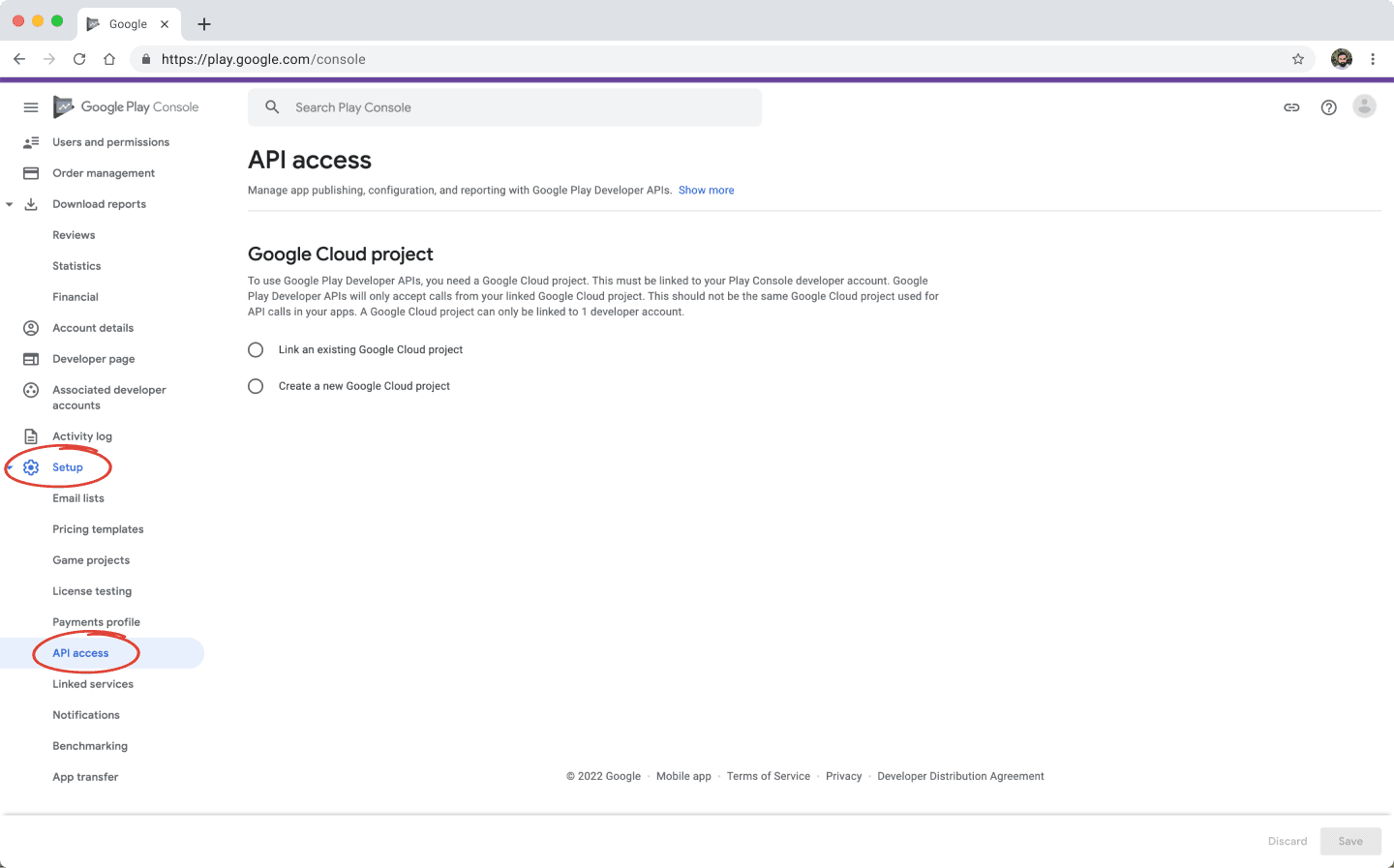Viewport: 1394px width, 868px height.
Task: Go to Account details
Action: [93, 328]
